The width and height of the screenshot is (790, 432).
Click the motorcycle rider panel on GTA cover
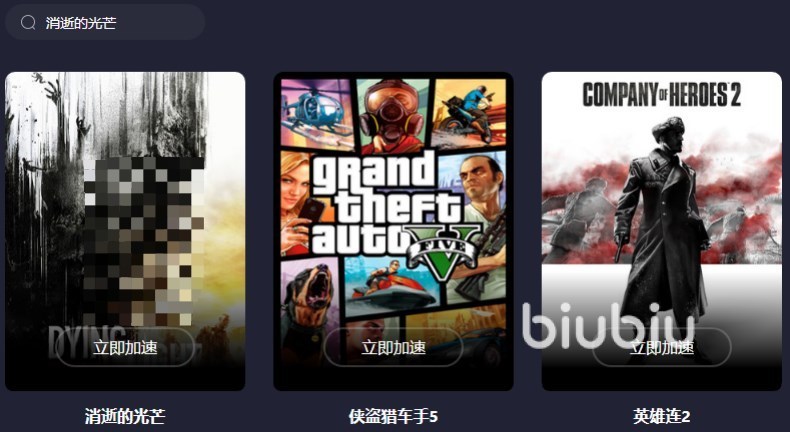[x=469, y=113]
